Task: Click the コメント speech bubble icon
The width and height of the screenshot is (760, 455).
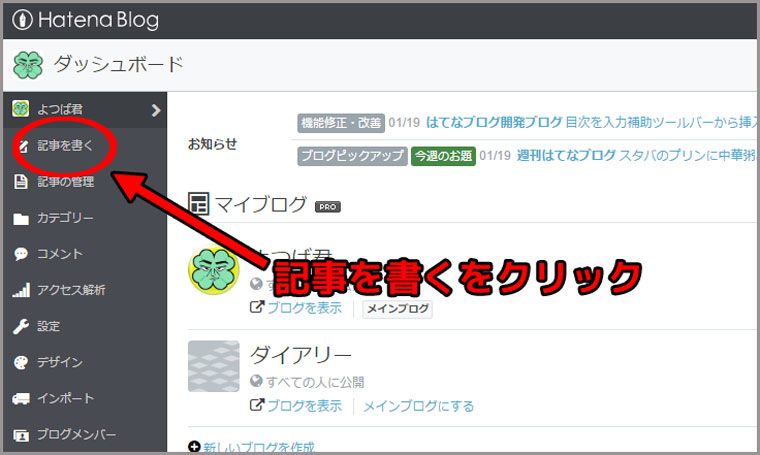Action: [21, 254]
